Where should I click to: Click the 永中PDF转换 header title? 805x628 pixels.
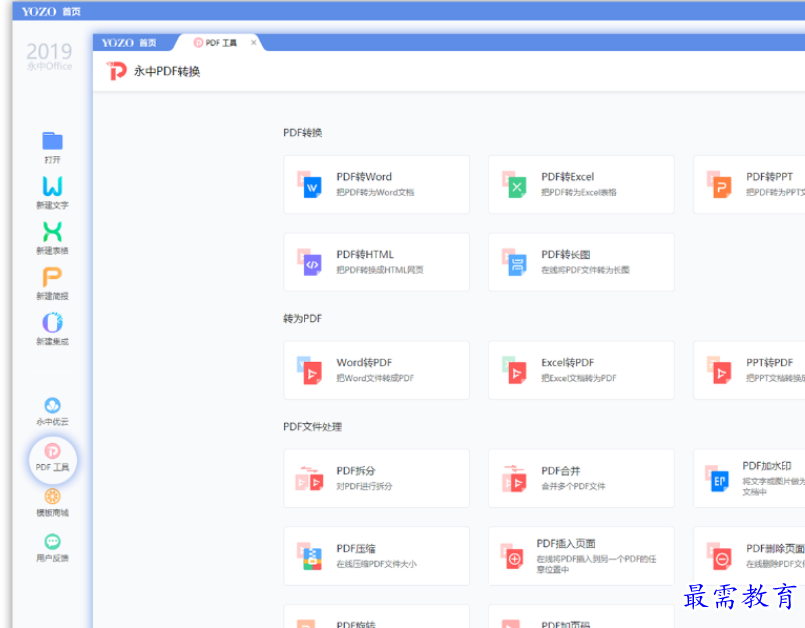pos(167,71)
